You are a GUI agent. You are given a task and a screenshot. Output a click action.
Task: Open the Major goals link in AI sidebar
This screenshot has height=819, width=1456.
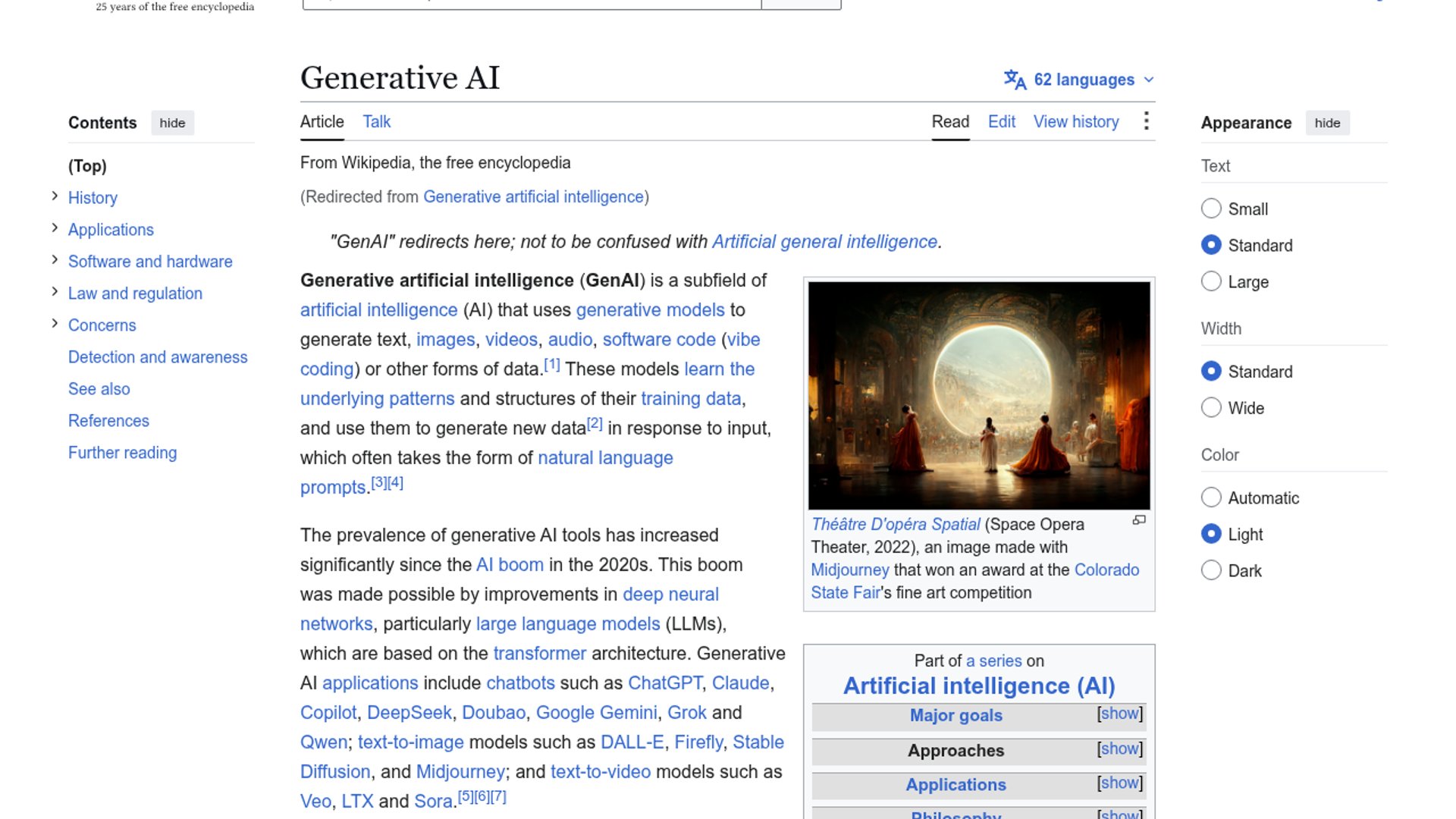coord(955,716)
